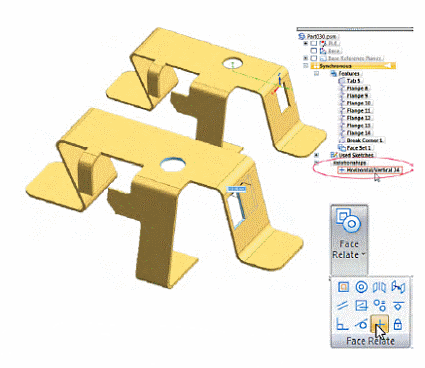Click the Horizontal/Vertical relate icon
The width and height of the screenshot is (425, 368).
pyautogui.click(x=380, y=323)
